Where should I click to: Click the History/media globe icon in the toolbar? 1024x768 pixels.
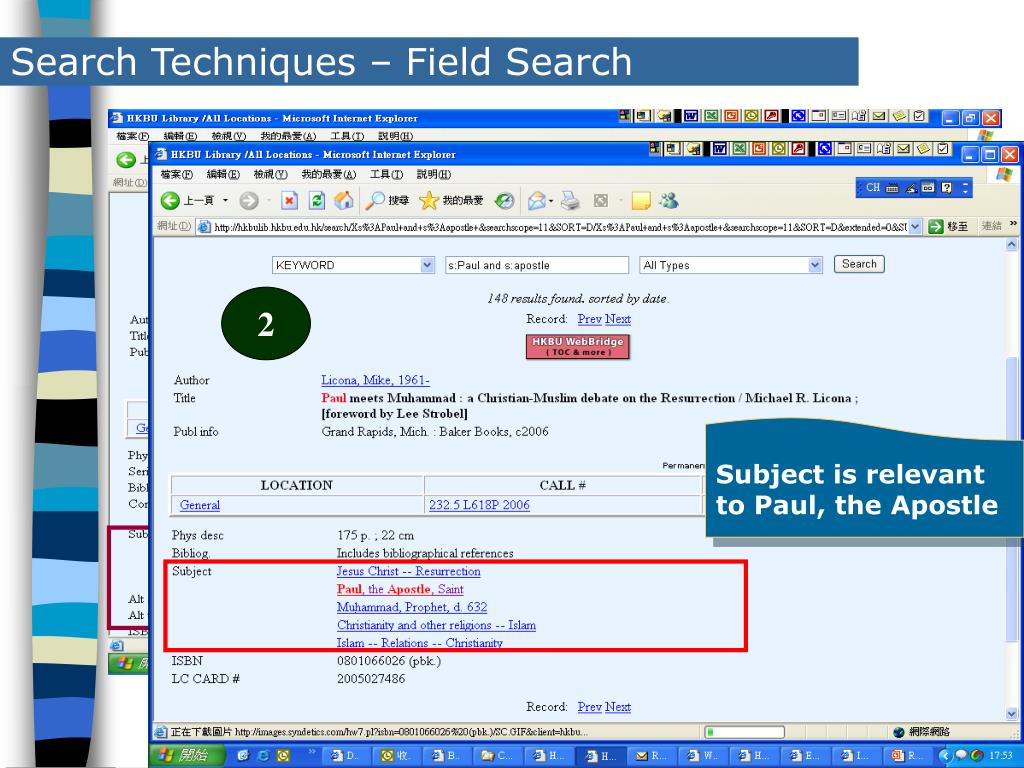click(x=504, y=200)
